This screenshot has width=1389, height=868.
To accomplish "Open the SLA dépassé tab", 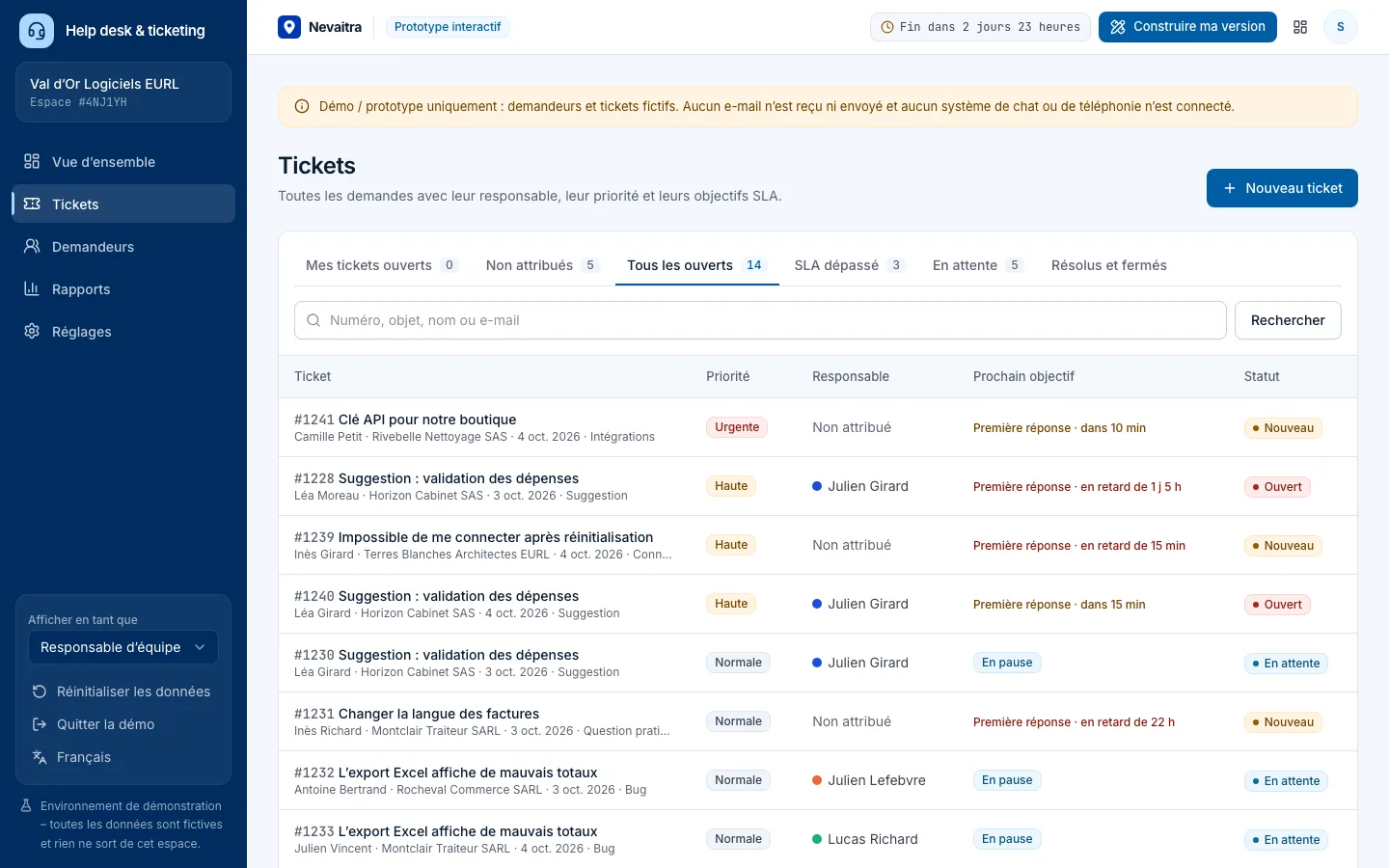I will pyautogui.click(x=849, y=265).
